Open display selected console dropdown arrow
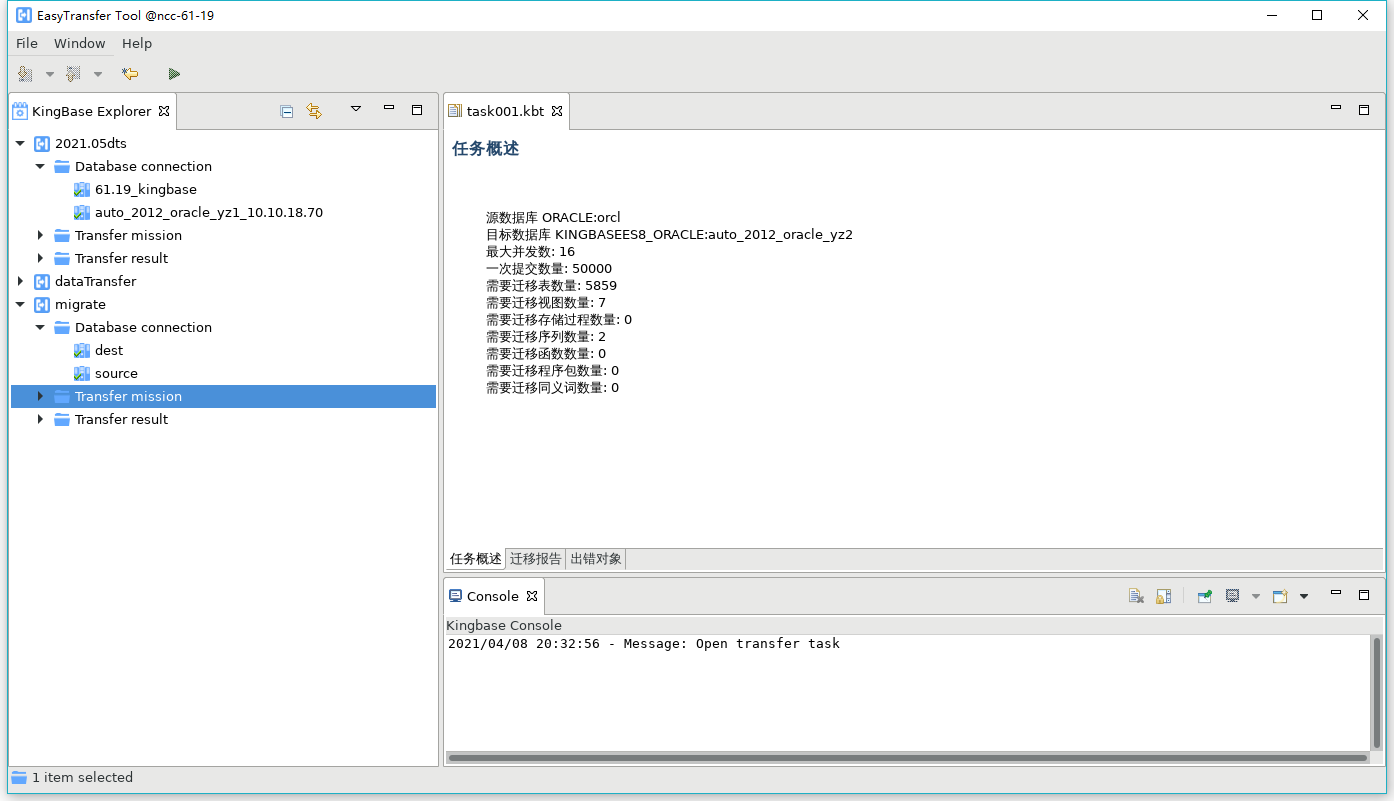 click(1256, 597)
